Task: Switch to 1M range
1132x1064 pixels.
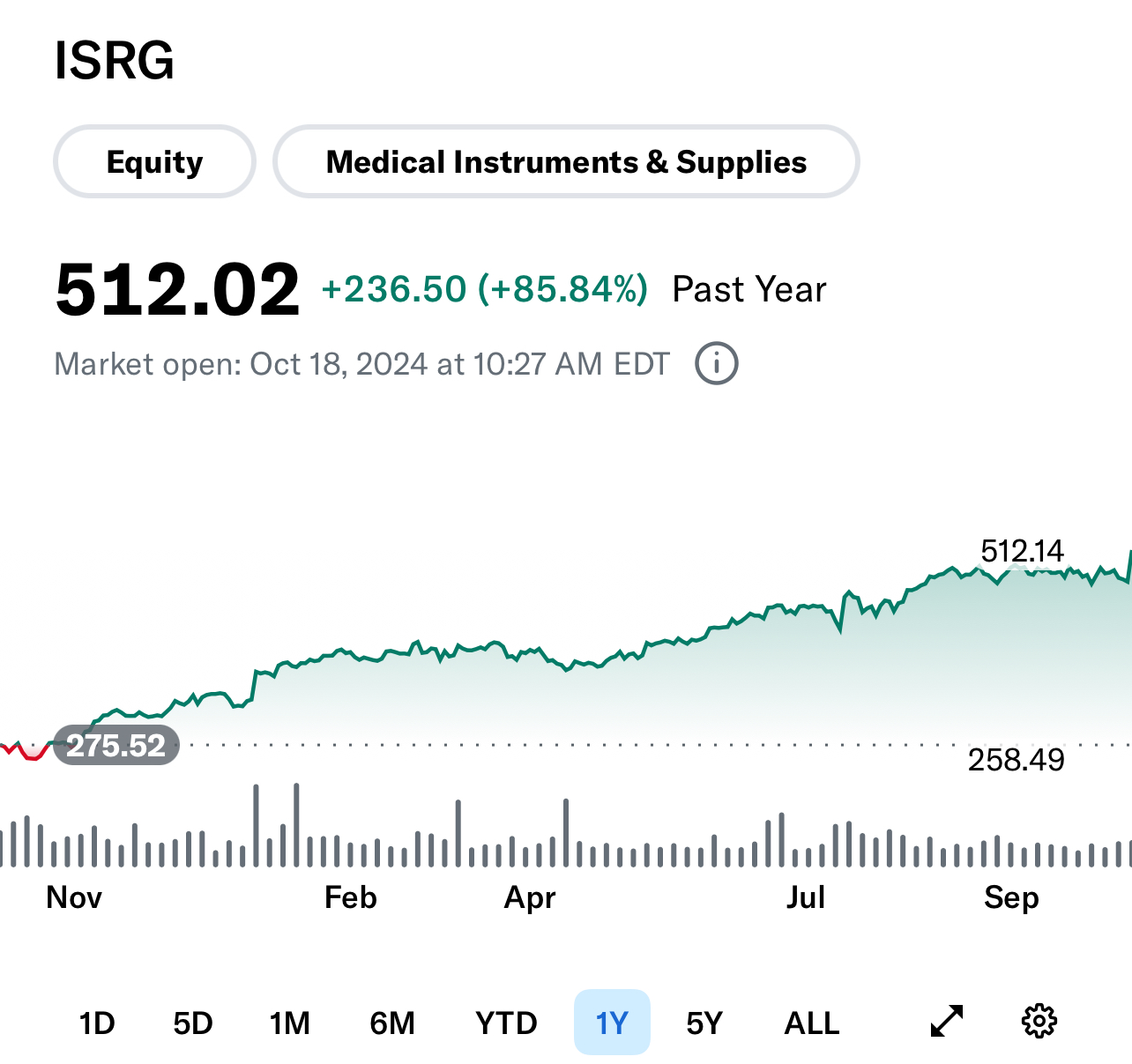Action: pyautogui.click(x=290, y=1023)
